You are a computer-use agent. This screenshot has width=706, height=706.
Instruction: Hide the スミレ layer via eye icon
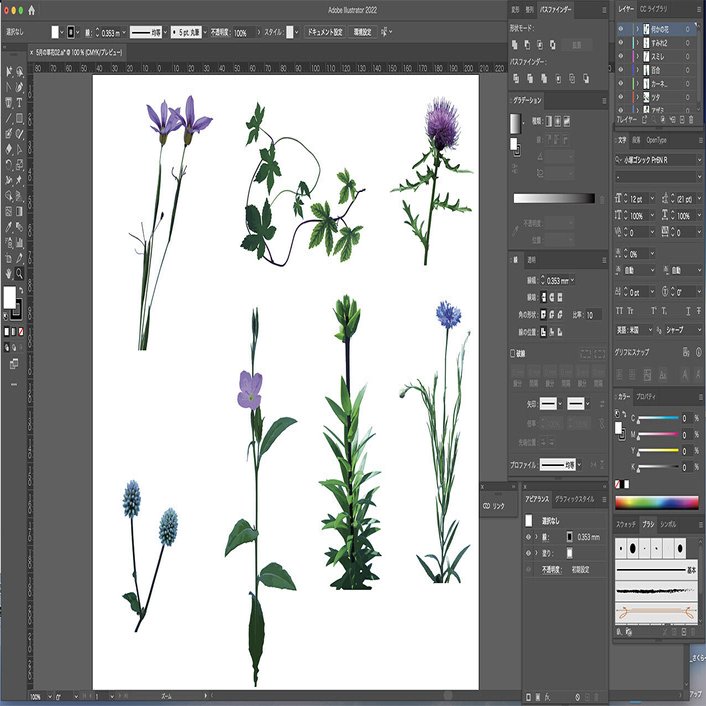(621, 56)
